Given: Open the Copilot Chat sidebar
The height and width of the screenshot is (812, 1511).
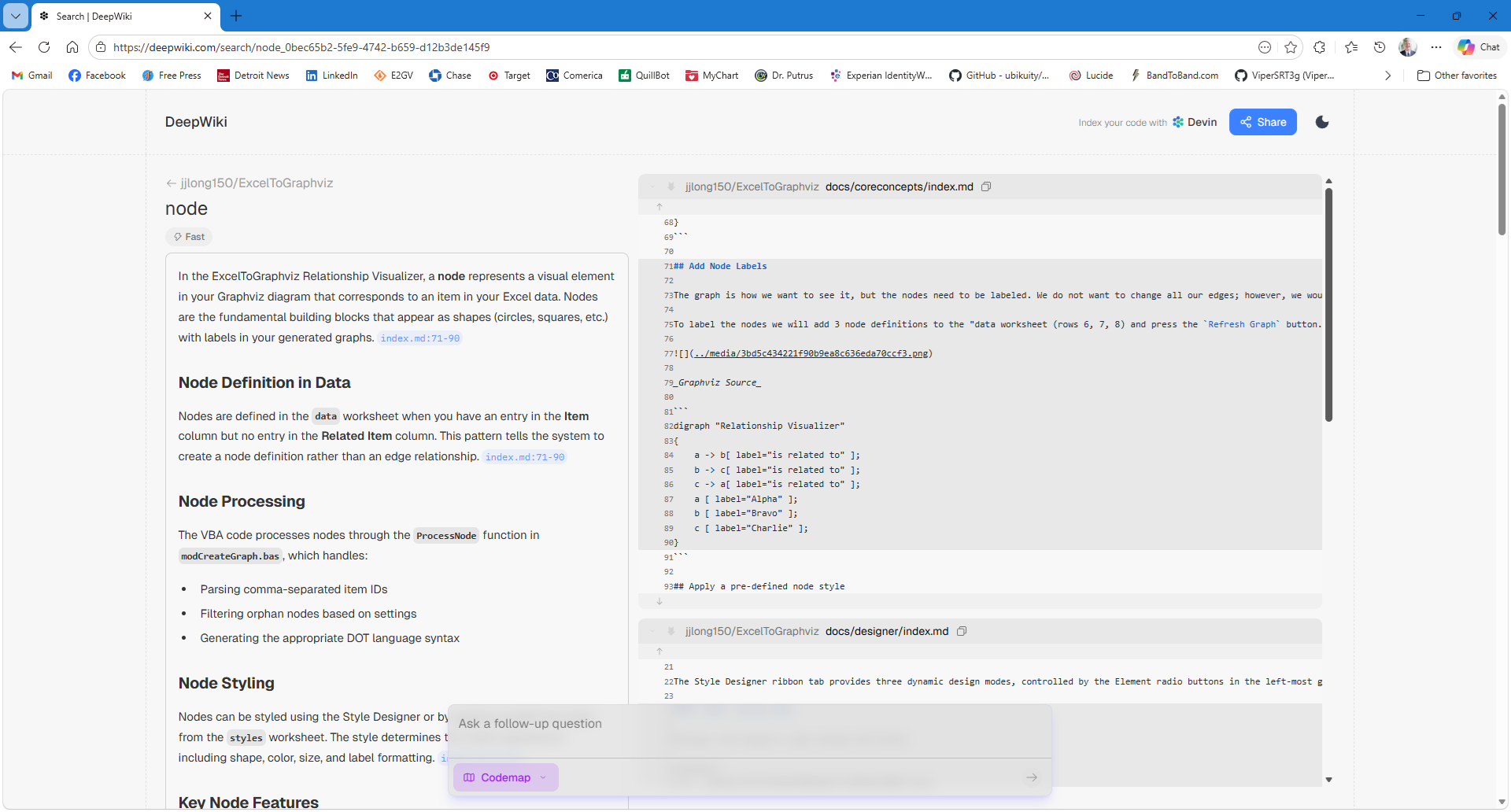Looking at the screenshot, I should coord(1479,47).
